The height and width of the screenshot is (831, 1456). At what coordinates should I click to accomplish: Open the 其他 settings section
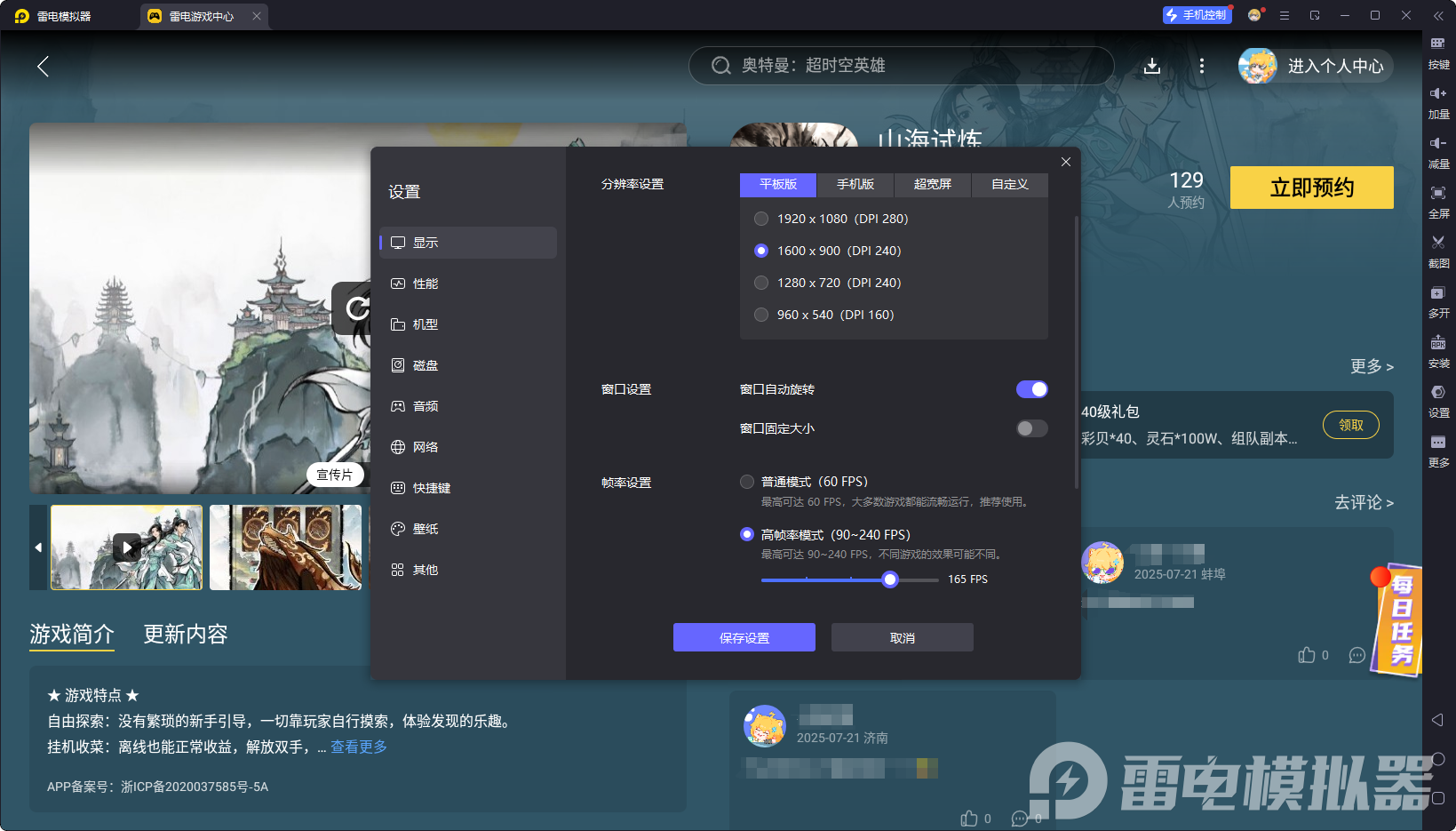pos(468,570)
